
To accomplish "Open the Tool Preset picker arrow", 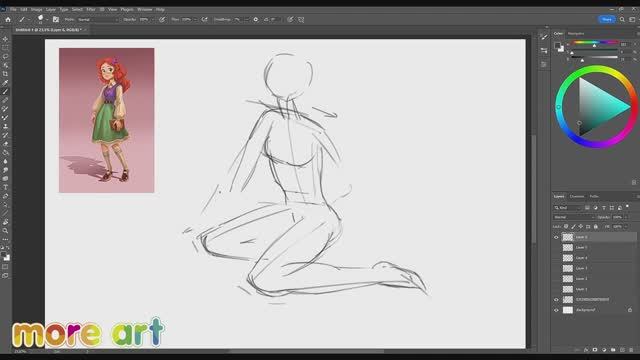I will point(29,20).
